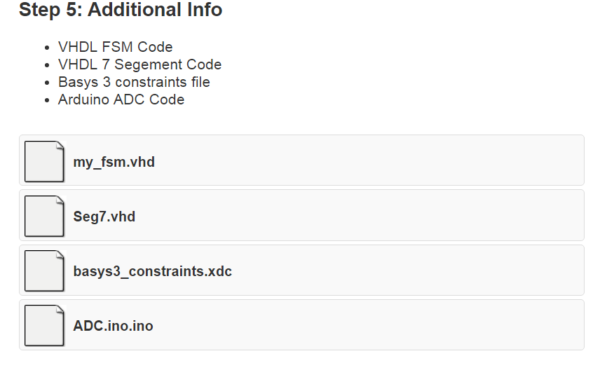Open the my_fsm.vhd filename link

tap(114, 162)
